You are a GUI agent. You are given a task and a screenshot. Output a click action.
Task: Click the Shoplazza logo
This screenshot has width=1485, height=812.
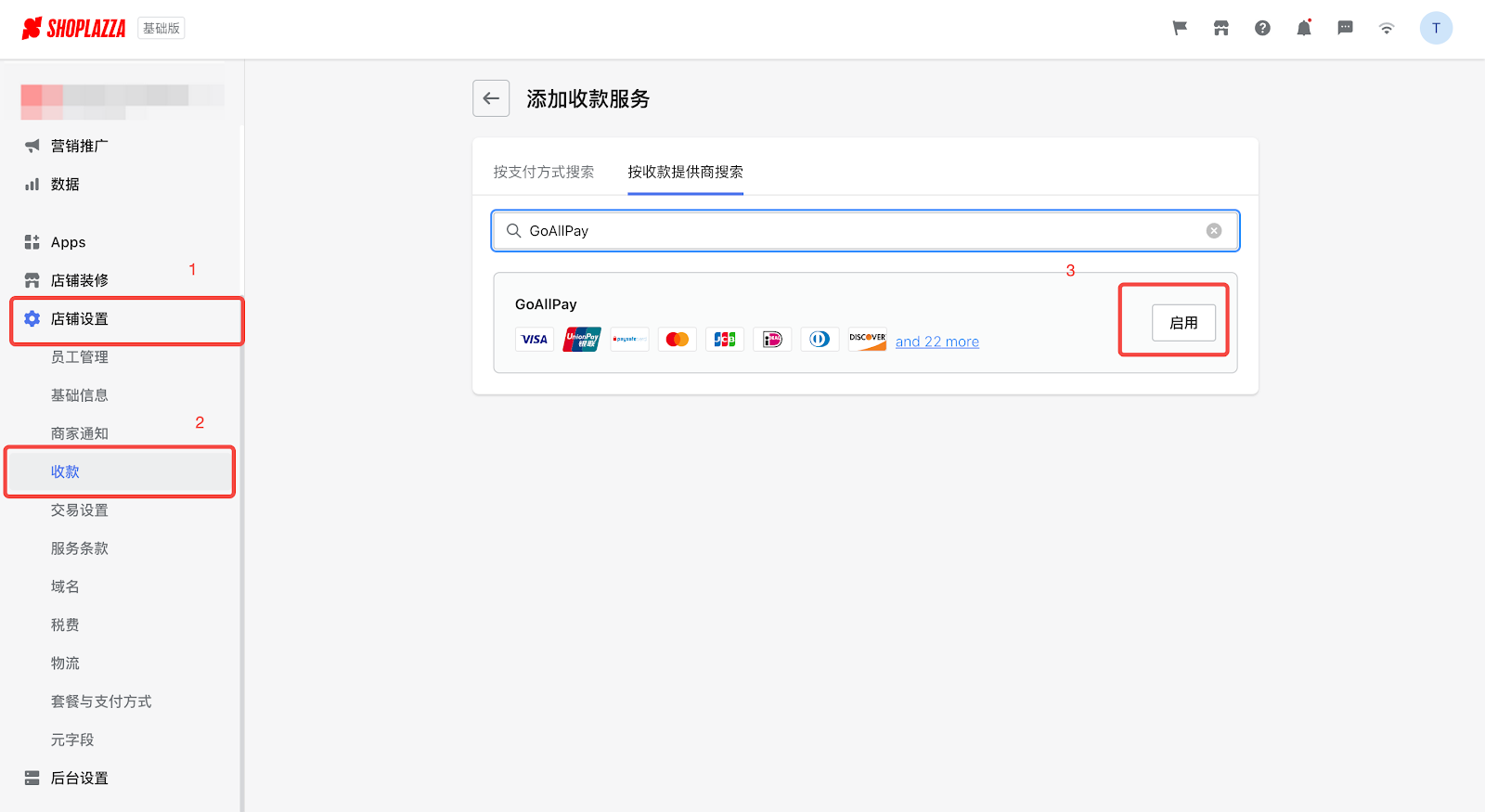[x=74, y=29]
